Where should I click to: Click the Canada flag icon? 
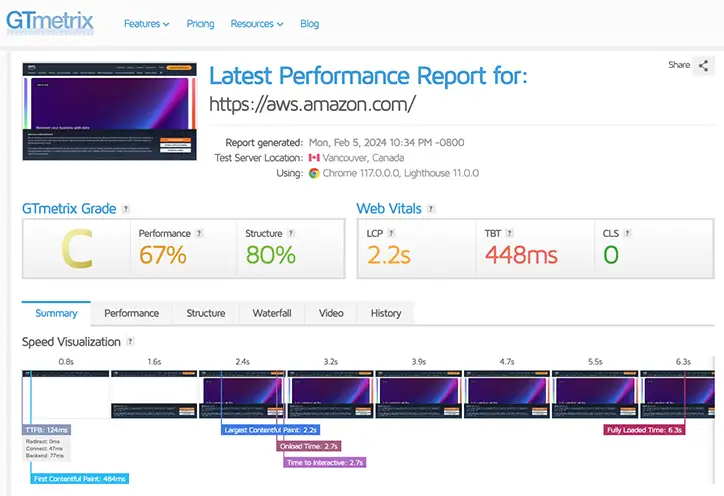pyautogui.click(x=314, y=158)
